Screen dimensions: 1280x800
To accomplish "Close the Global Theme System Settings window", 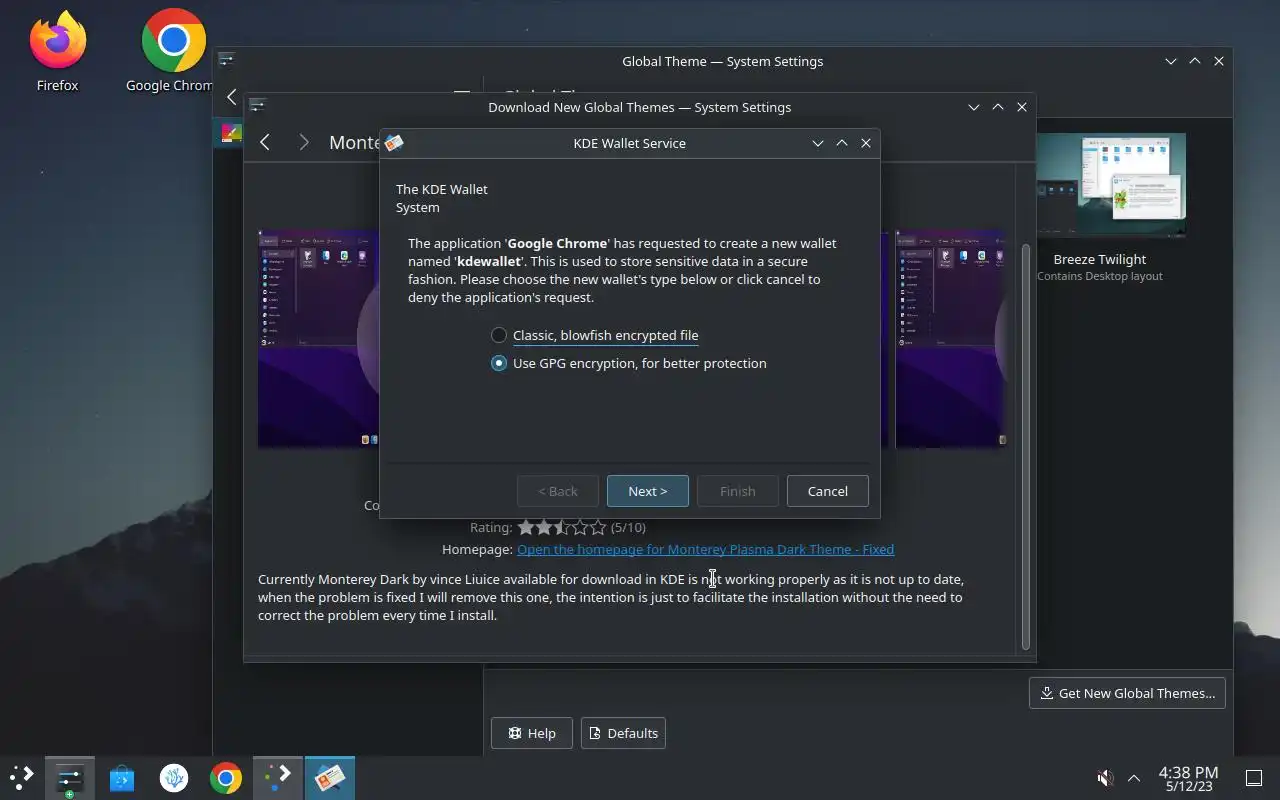I will [1219, 61].
